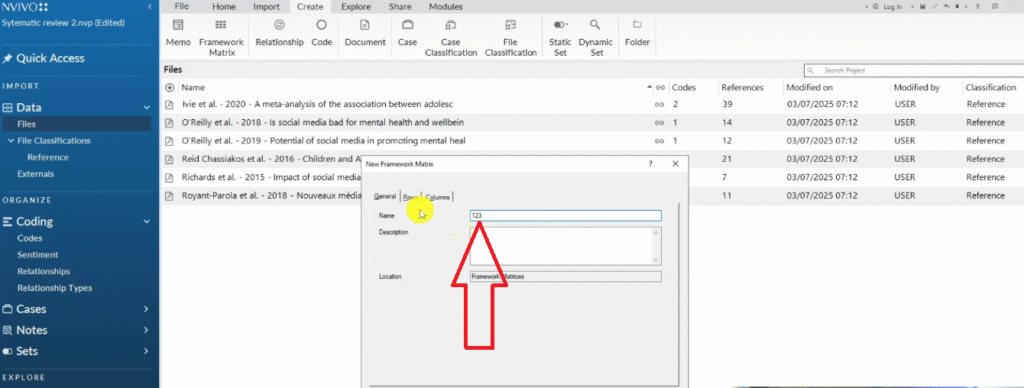Click the Description box scrollbar
The height and width of the screenshot is (388, 1024).
(x=657, y=246)
